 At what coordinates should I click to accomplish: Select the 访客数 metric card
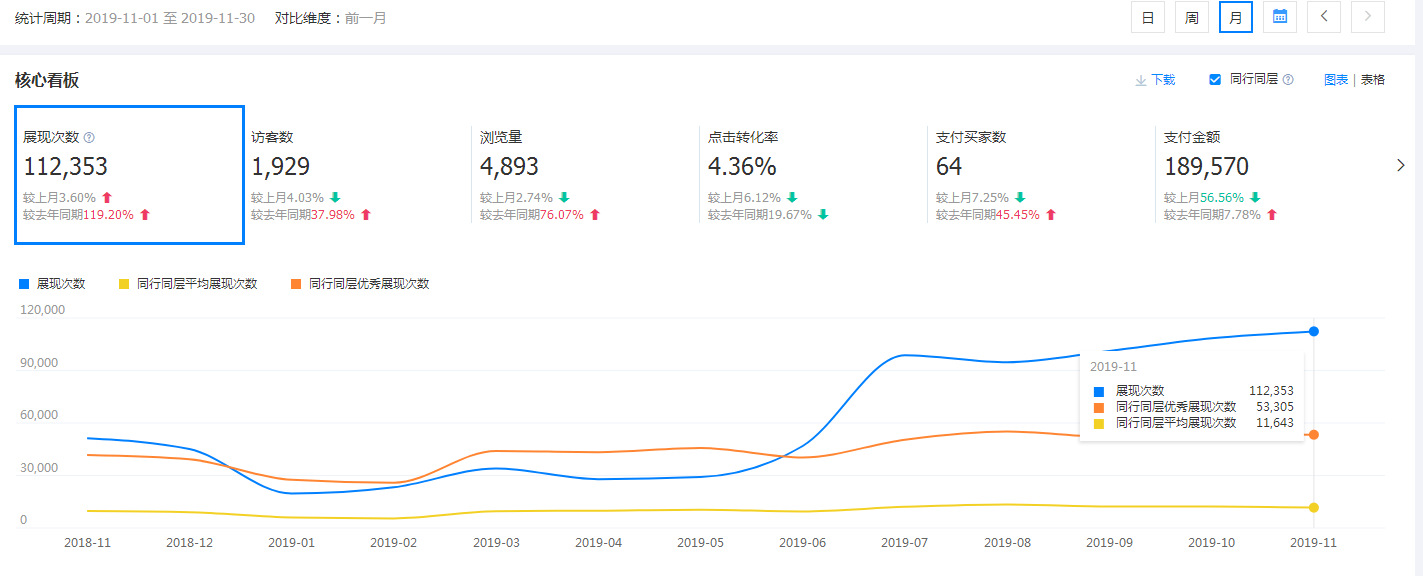(x=357, y=175)
